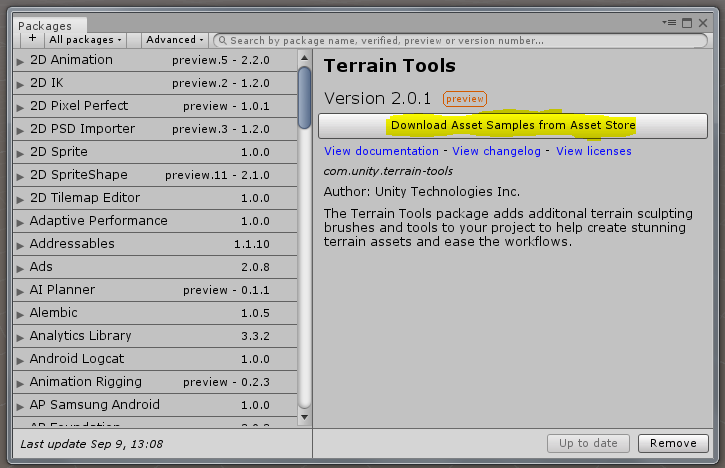Select the Android Logcat name

tap(77, 359)
